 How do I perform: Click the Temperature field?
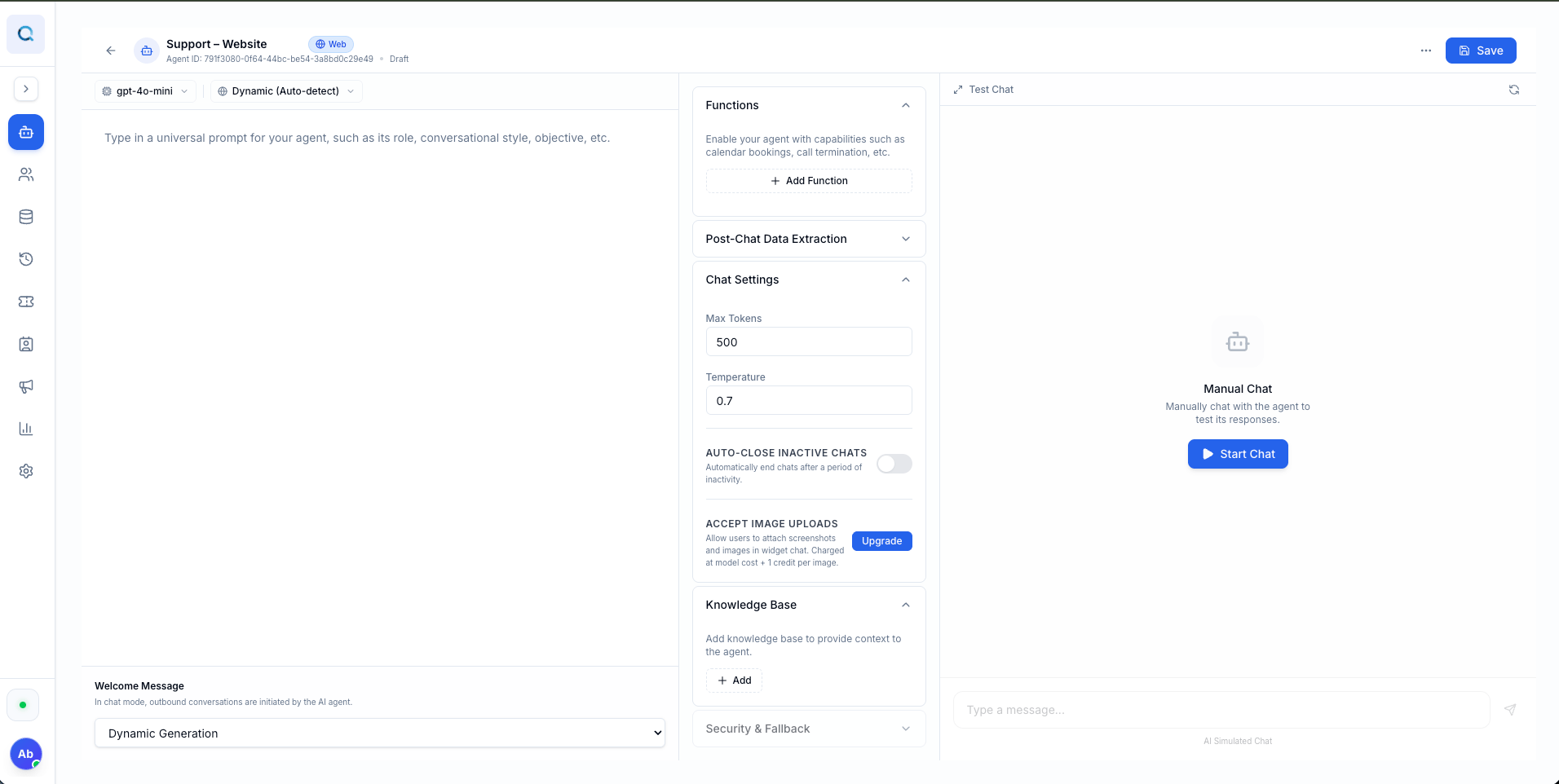click(x=809, y=400)
